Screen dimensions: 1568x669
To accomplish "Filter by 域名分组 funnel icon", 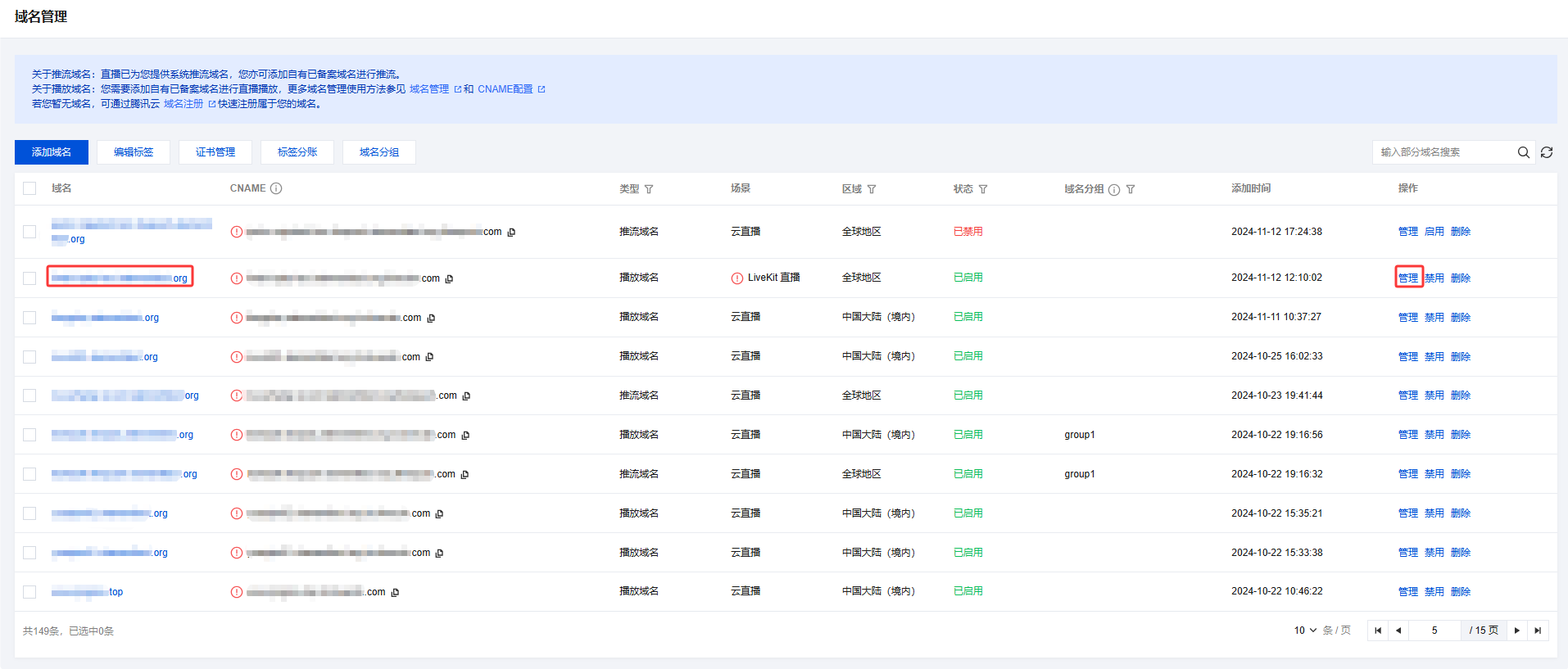I will click(1131, 189).
